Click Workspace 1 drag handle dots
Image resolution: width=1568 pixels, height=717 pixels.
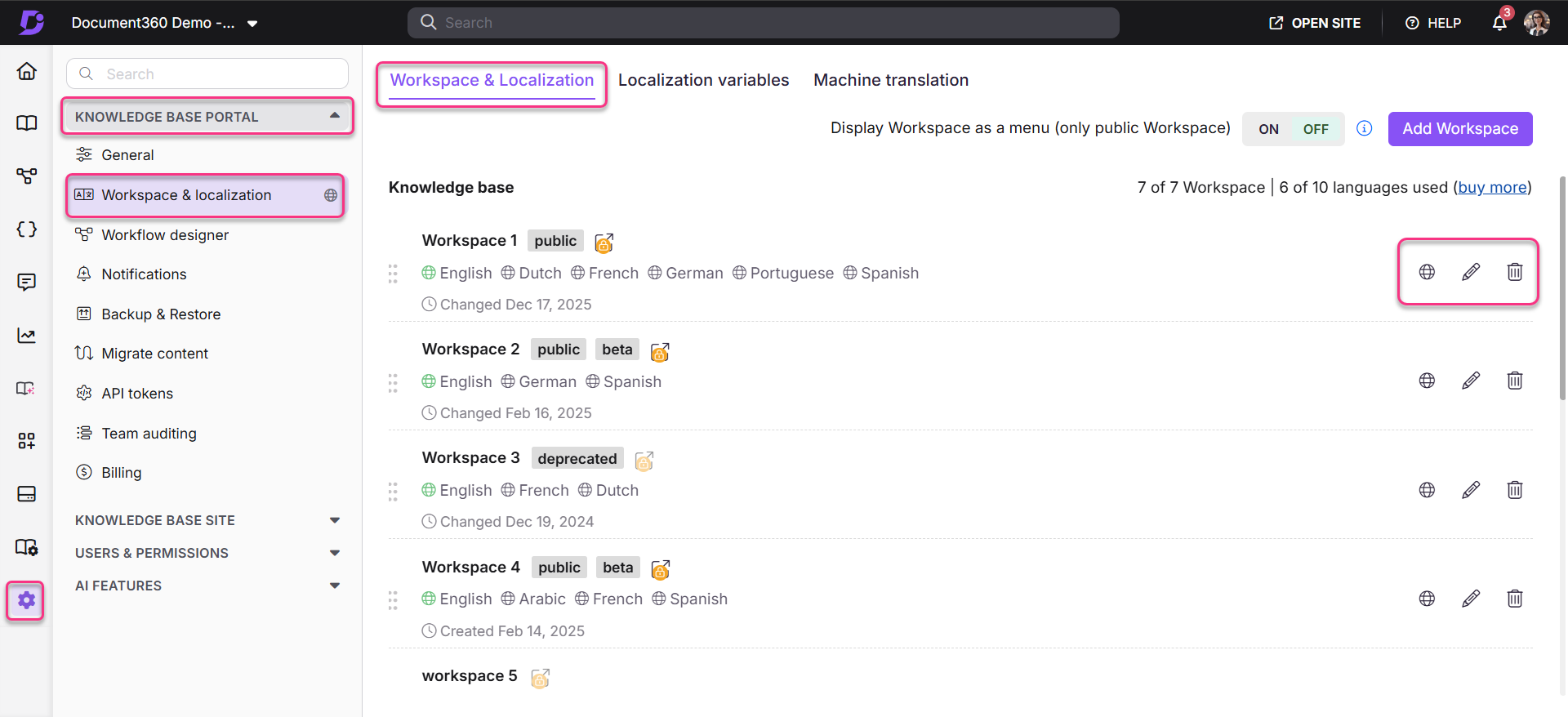click(x=393, y=274)
